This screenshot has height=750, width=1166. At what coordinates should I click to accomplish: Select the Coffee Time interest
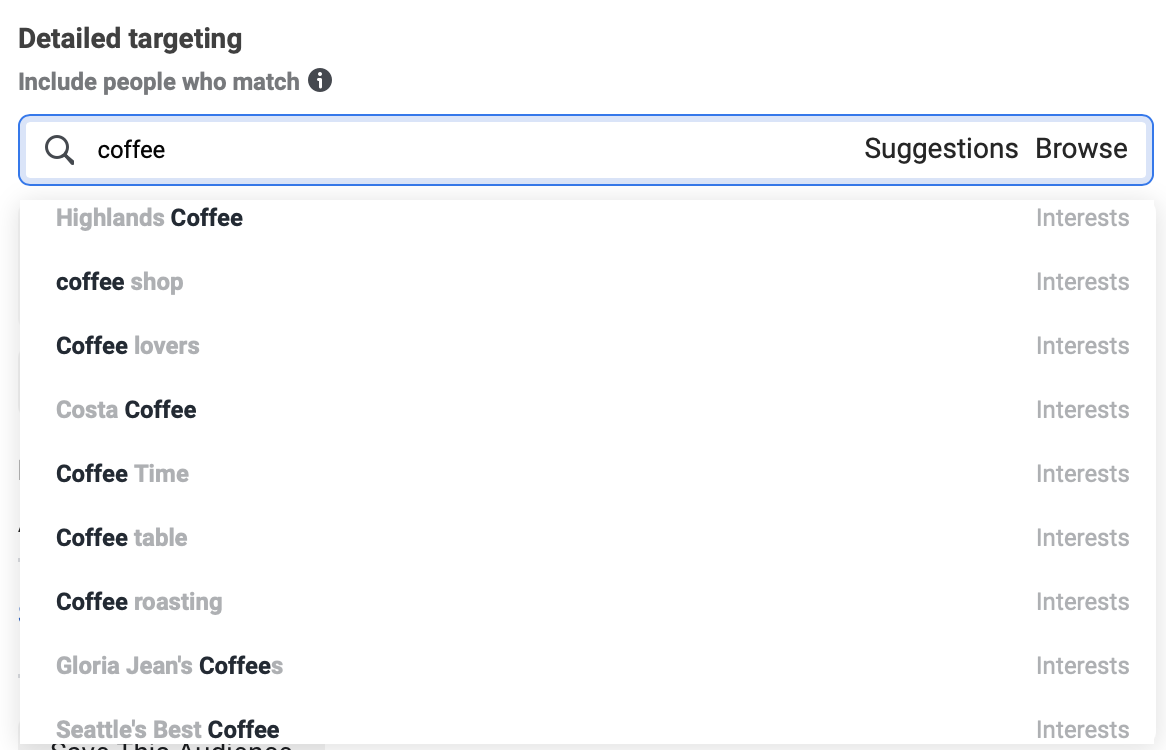tap(123, 474)
